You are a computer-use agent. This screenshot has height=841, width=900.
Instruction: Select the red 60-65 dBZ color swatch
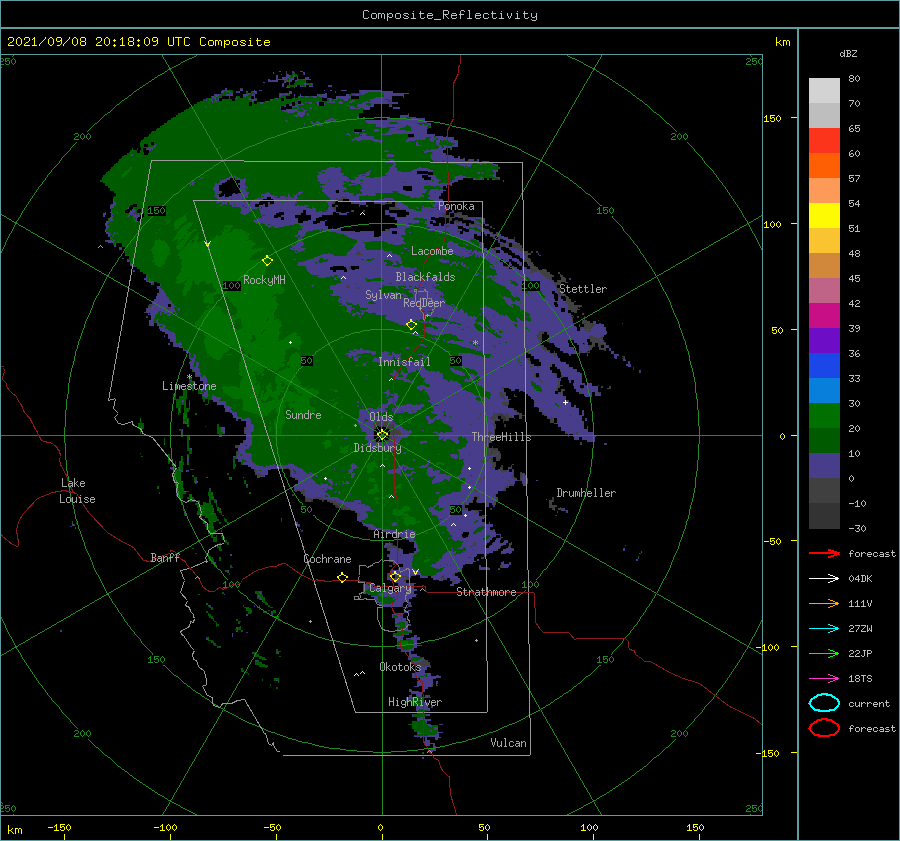pyautogui.click(x=824, y=140)
